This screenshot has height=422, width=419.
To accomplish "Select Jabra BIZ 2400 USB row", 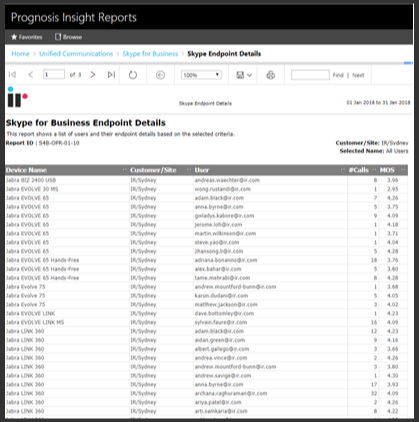I will (206, 180).
